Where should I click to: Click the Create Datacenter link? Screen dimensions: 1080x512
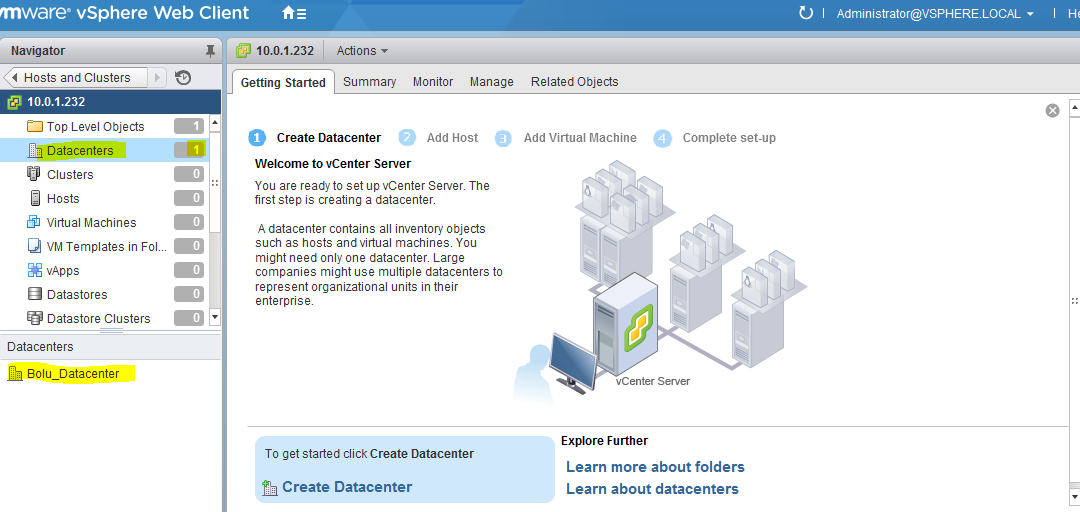point(347,487)
